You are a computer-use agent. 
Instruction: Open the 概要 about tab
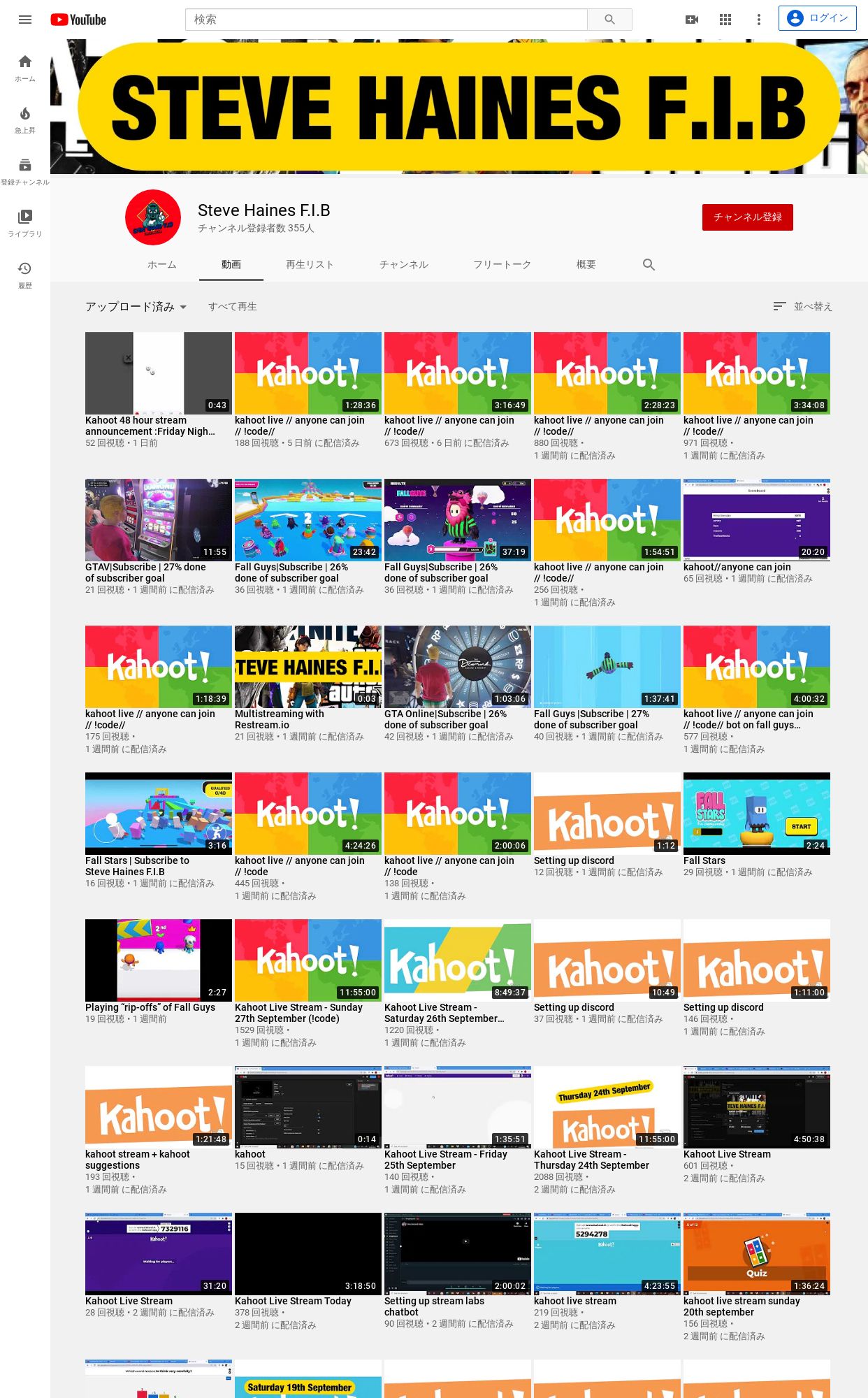pyautogui.click(x=586, y=264)
